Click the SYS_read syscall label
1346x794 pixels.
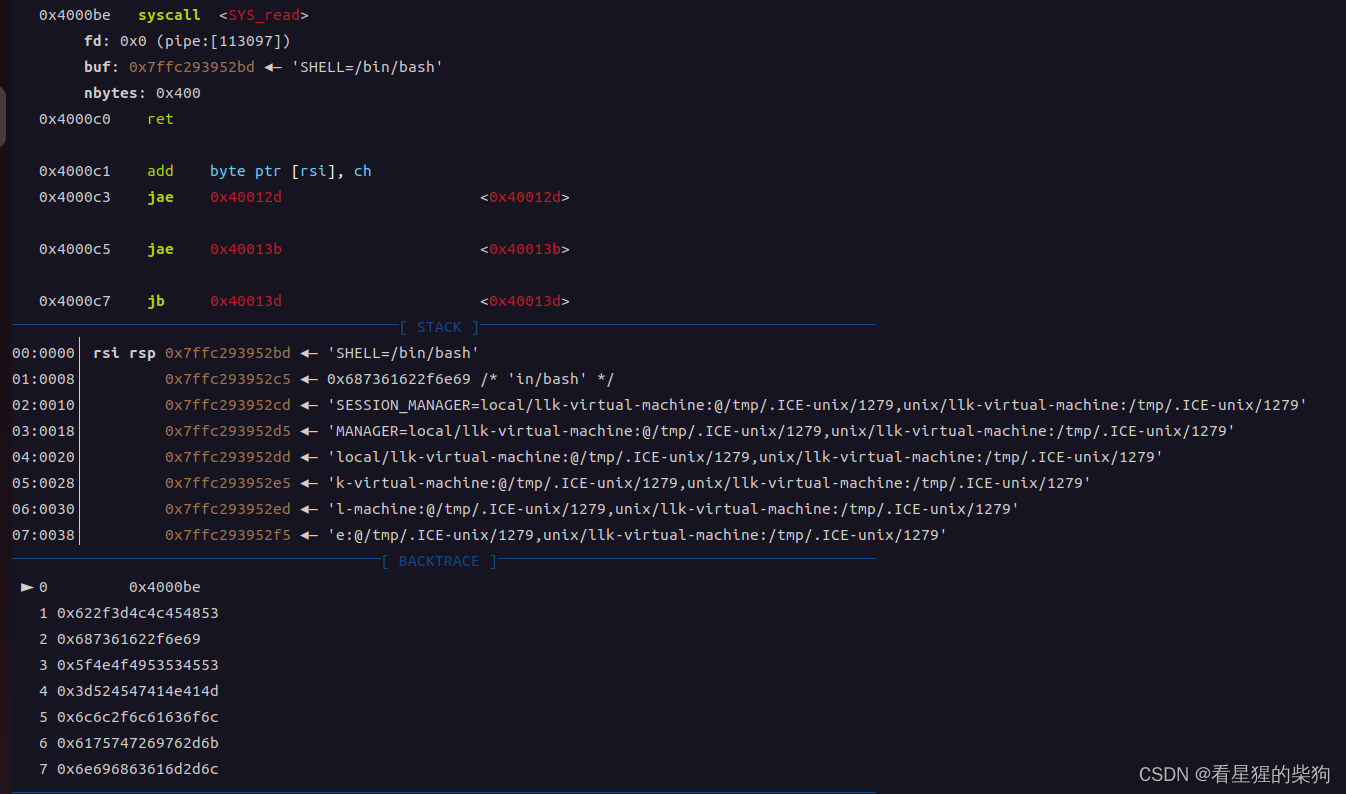pos(263,14)
